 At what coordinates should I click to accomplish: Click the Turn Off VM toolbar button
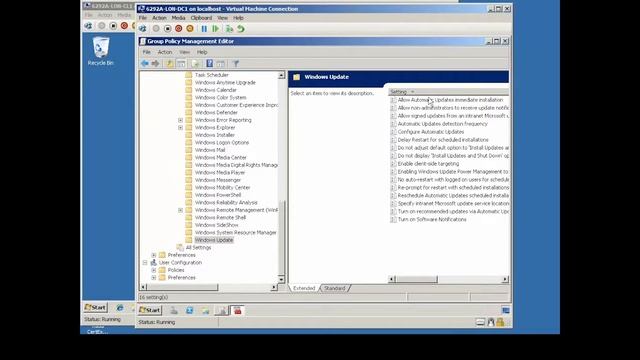click(167, 29)
